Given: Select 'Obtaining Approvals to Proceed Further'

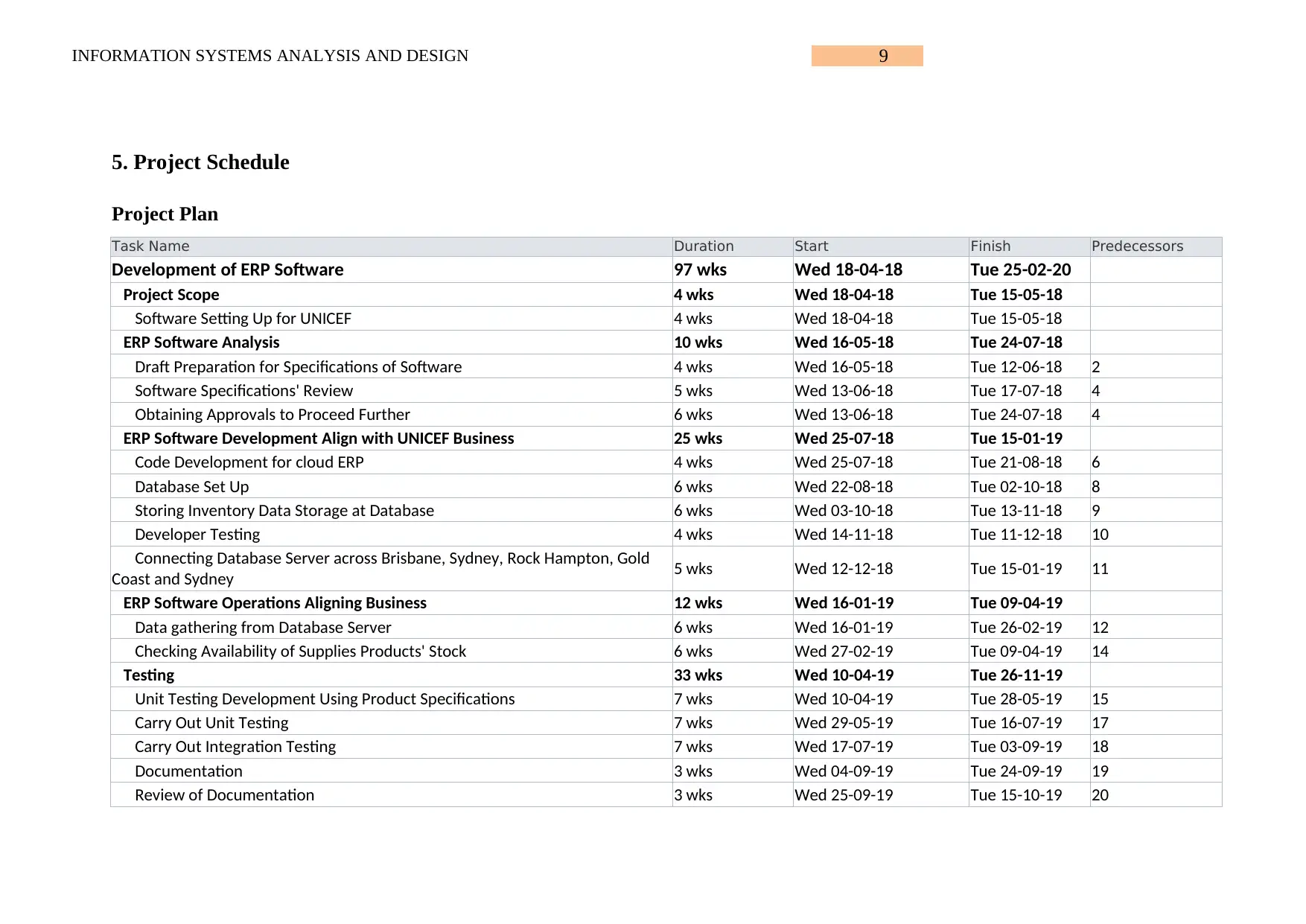Looking at the screenshot, I should 273,415.
